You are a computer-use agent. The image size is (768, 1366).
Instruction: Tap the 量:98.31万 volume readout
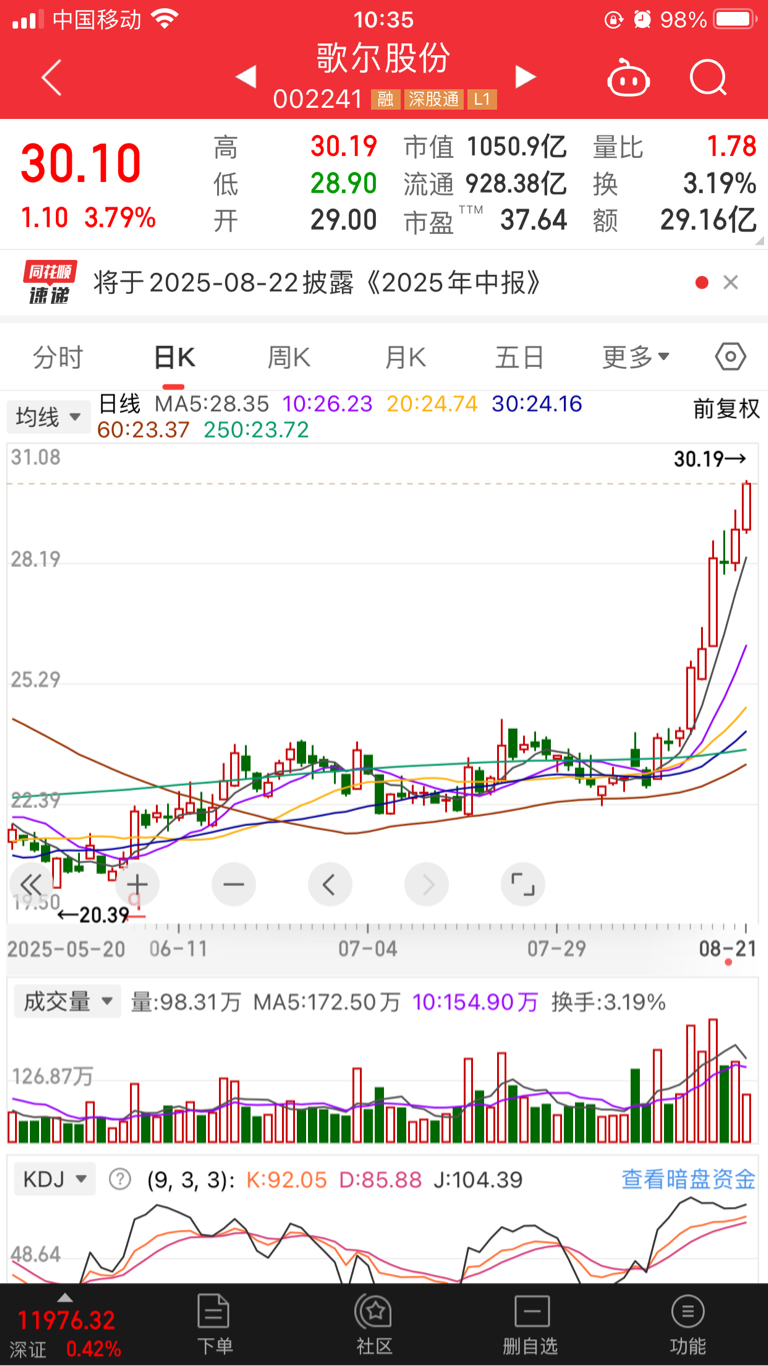186,1001
